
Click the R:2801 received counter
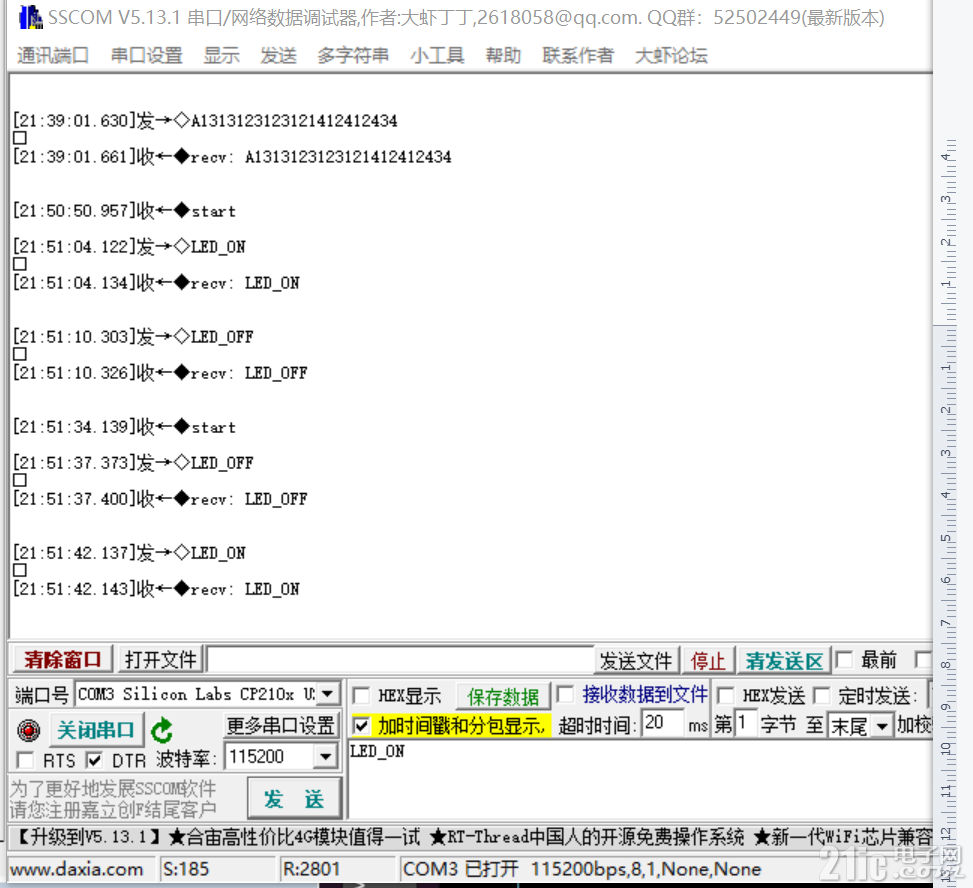click(x=311, y=869)
